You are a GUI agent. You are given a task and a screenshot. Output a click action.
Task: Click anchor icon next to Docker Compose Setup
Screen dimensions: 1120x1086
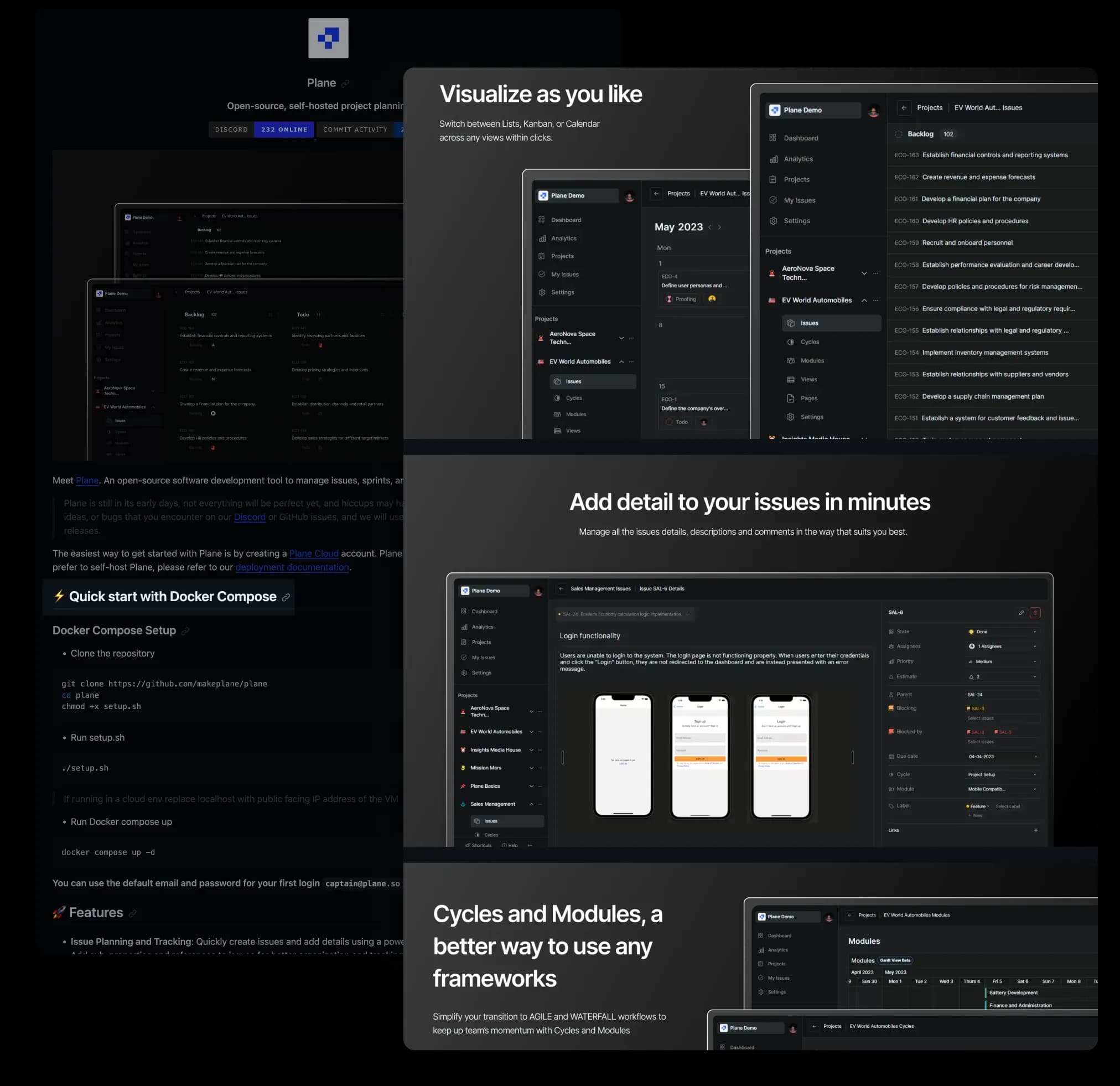click(x=185, y=631)
